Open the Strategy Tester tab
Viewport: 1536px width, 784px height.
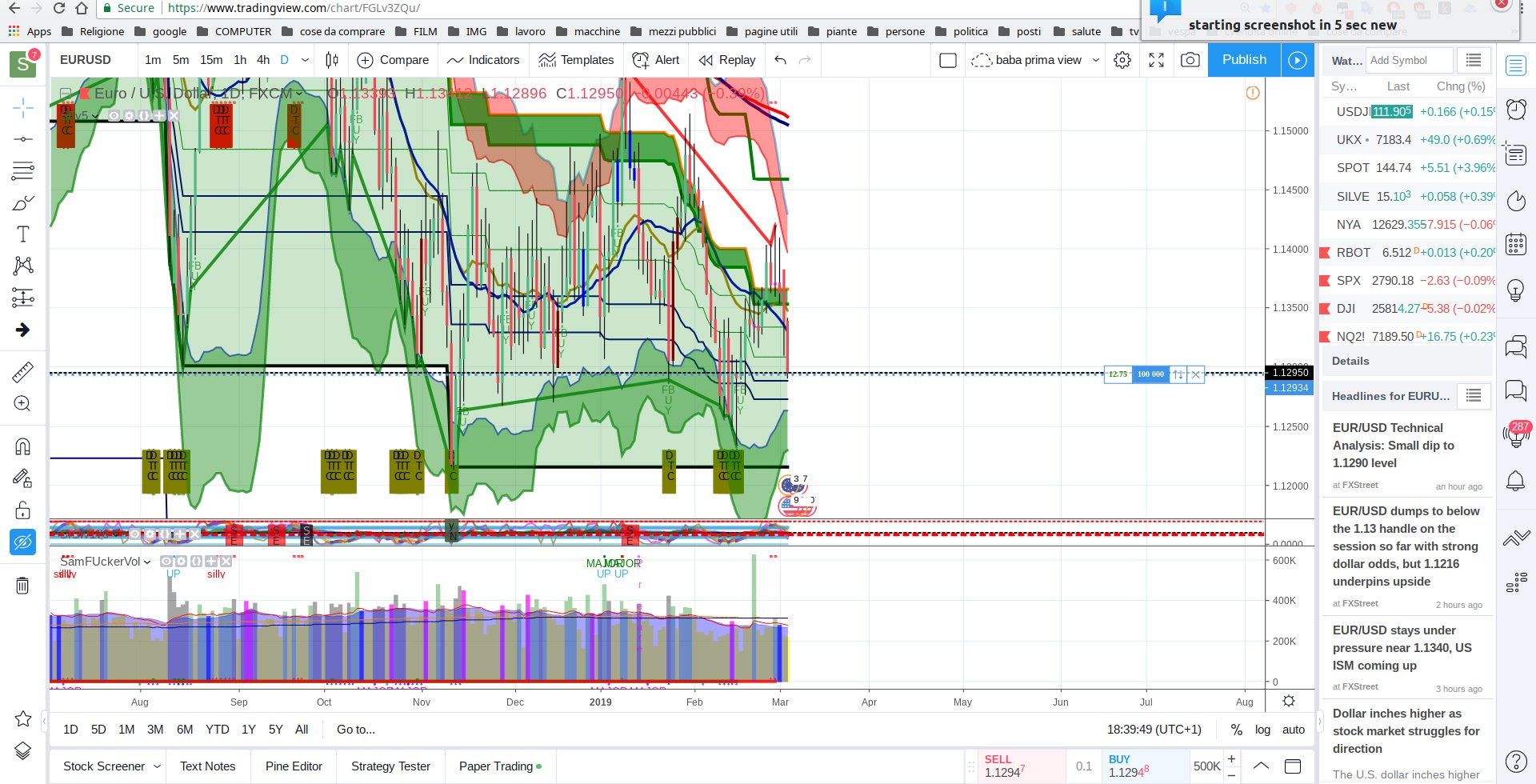390,766
